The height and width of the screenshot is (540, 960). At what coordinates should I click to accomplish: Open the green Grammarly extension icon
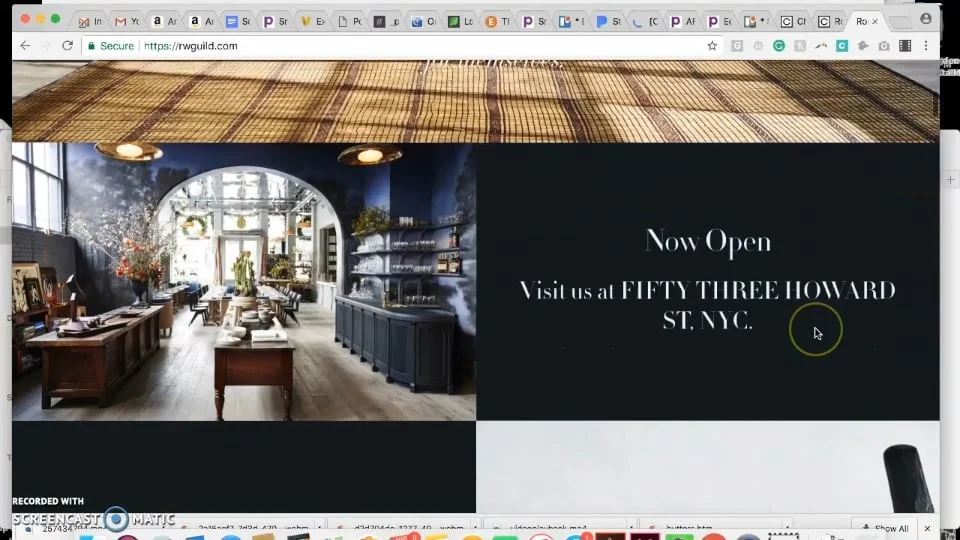point(779,46)
